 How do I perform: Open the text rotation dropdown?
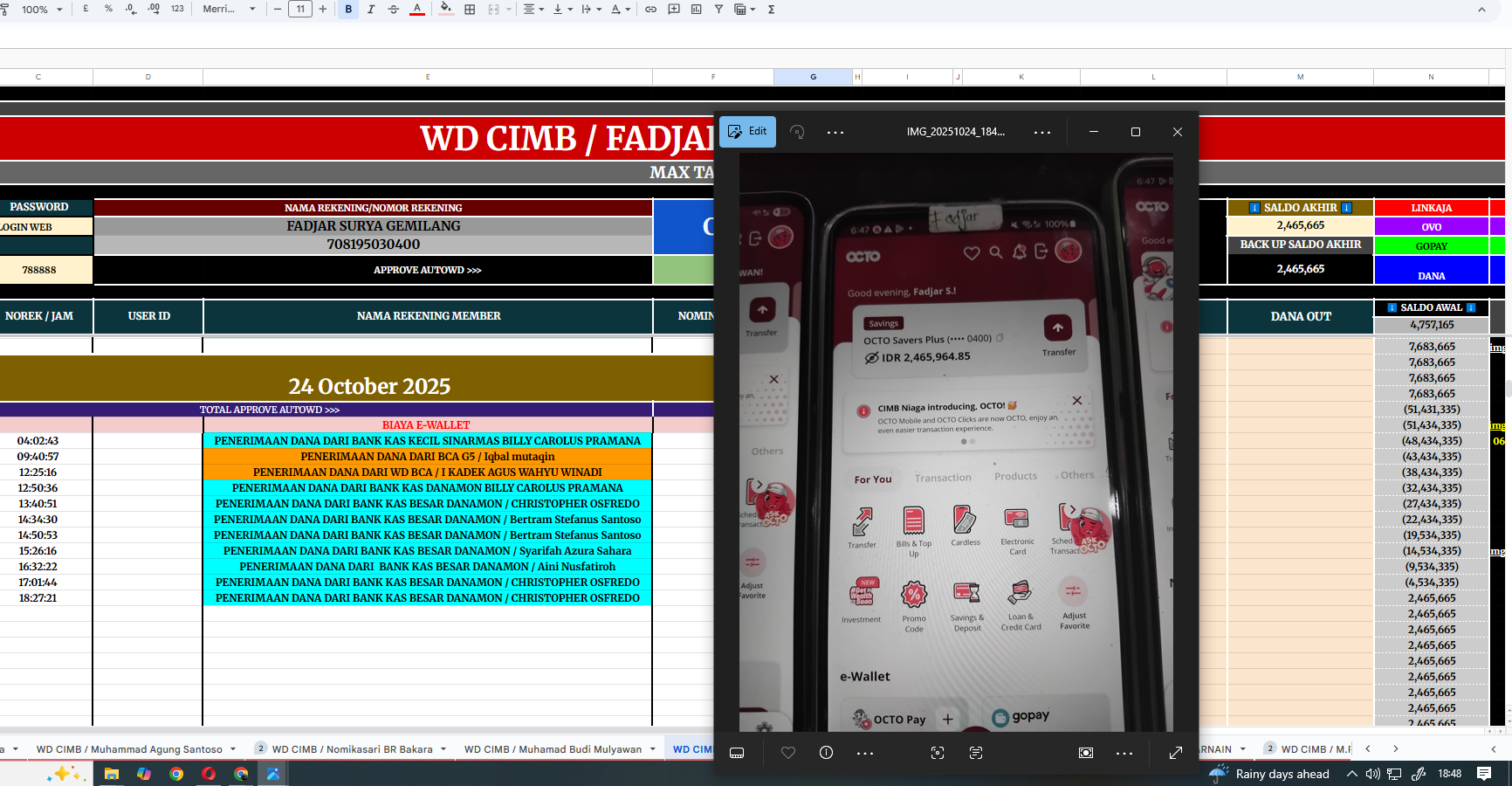point(619,10)
